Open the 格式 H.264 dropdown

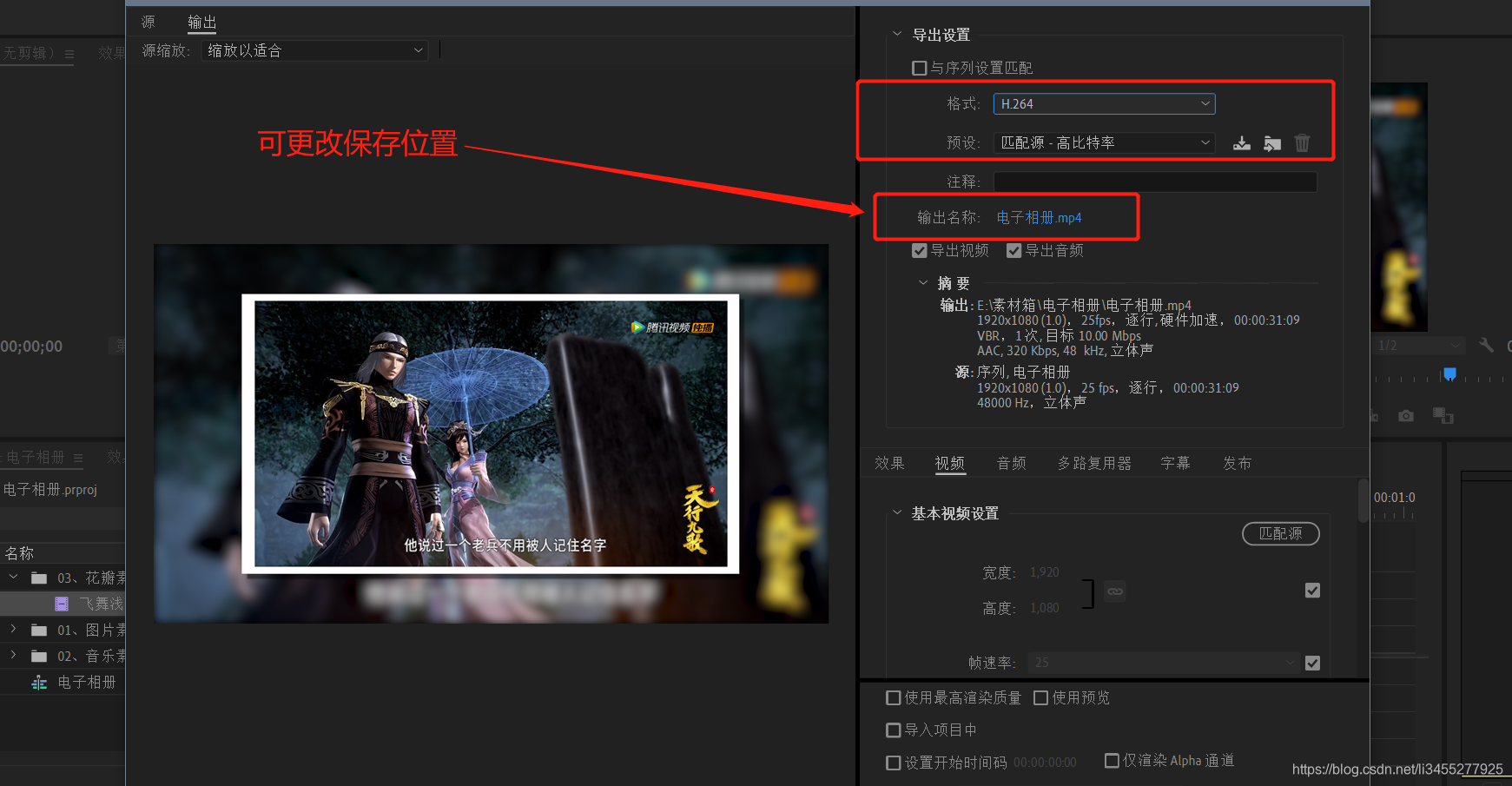click(1104, 104)
